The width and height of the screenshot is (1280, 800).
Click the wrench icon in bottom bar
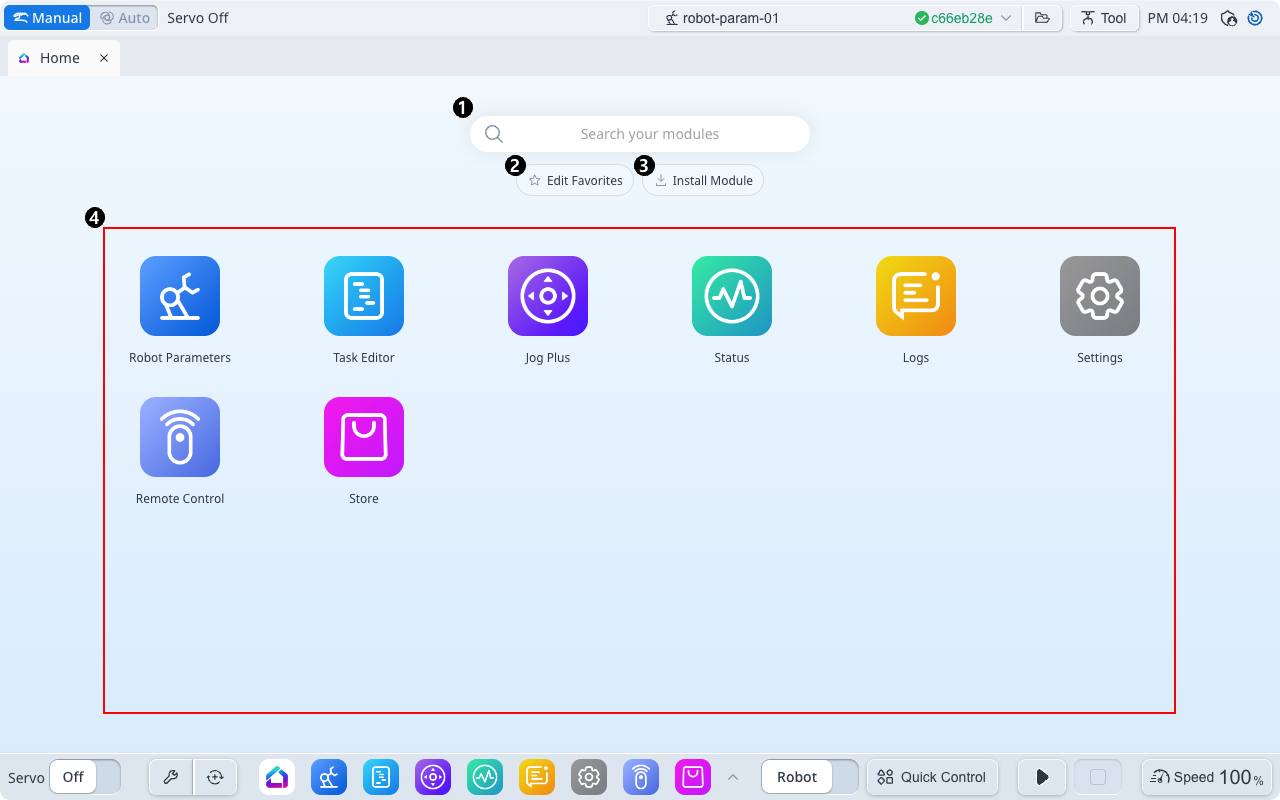point(171,777)
